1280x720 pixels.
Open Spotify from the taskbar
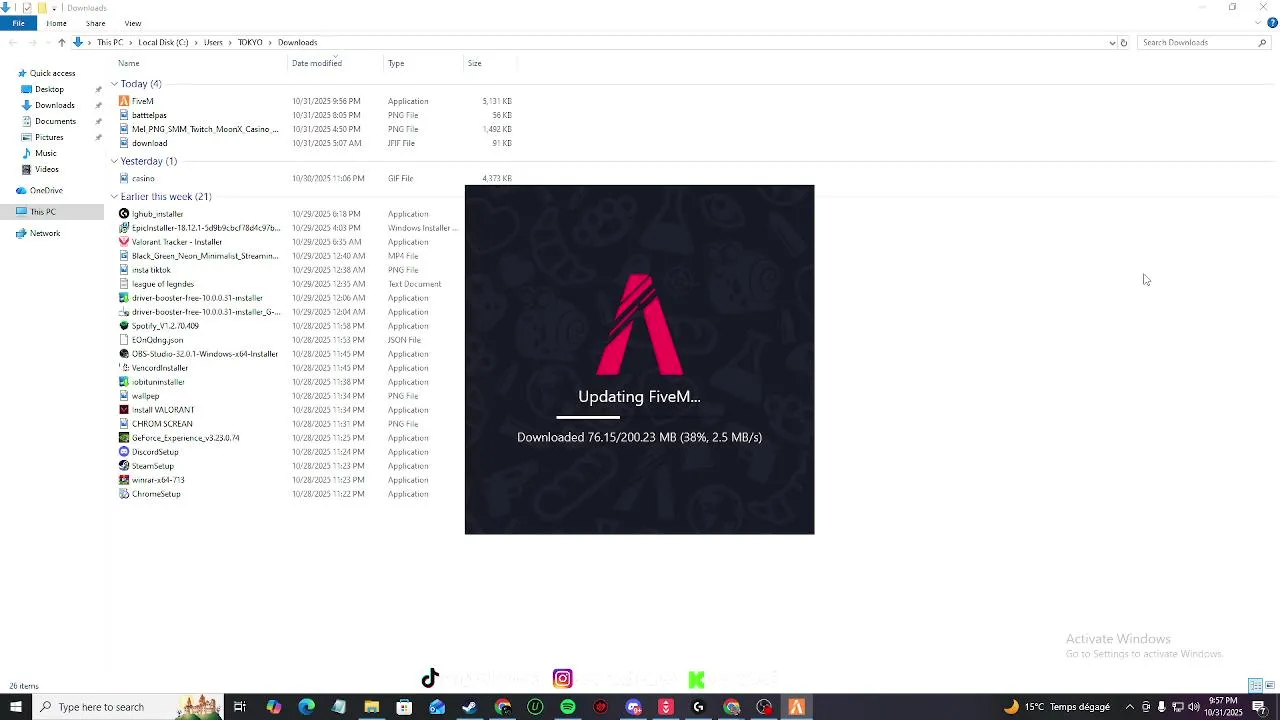click(568, 707)
